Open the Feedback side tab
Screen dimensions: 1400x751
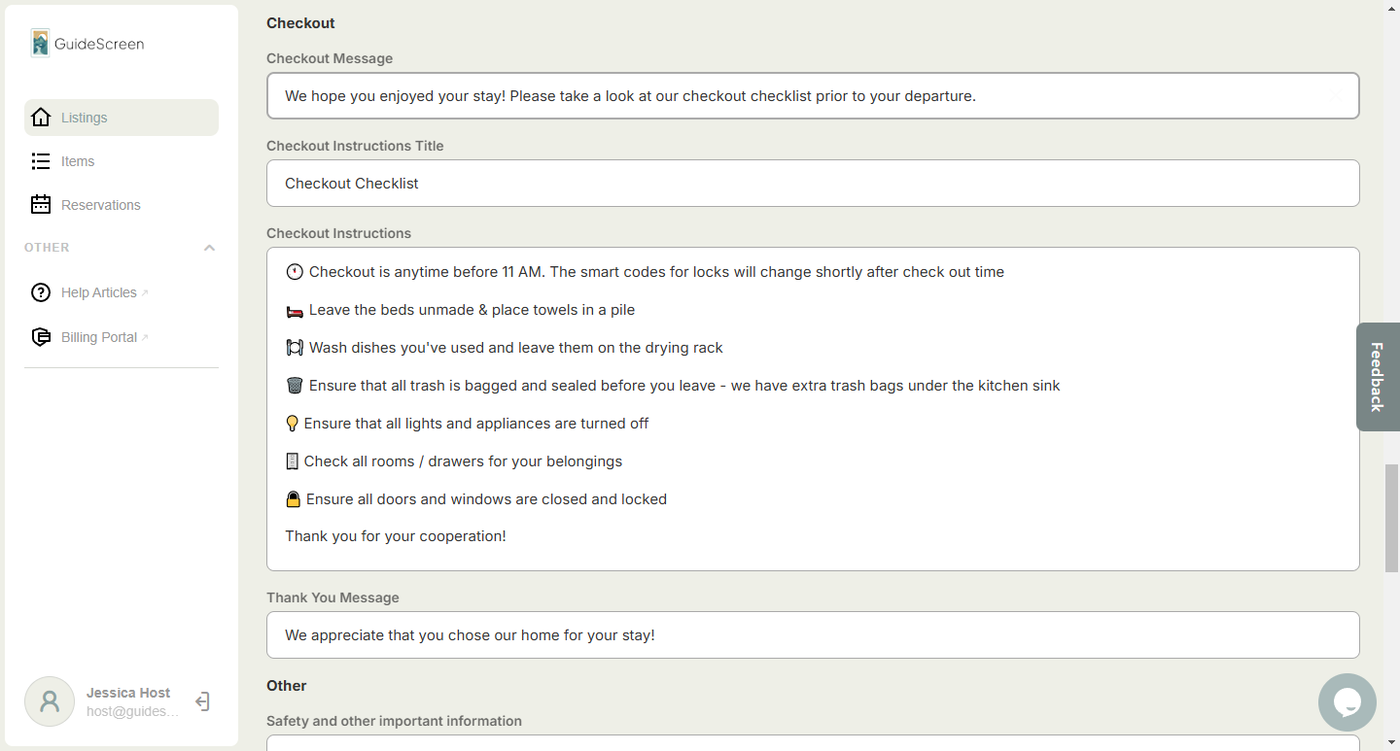[1377, 377]
